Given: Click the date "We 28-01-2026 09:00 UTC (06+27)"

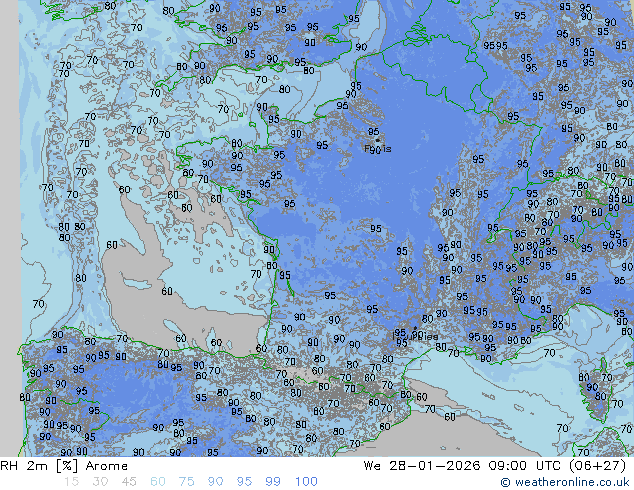Looking at the screenshot, I should tap(495, 466).
